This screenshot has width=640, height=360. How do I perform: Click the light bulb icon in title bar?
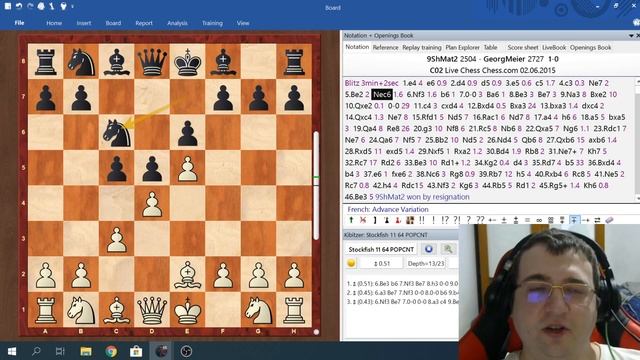[63, 6]
